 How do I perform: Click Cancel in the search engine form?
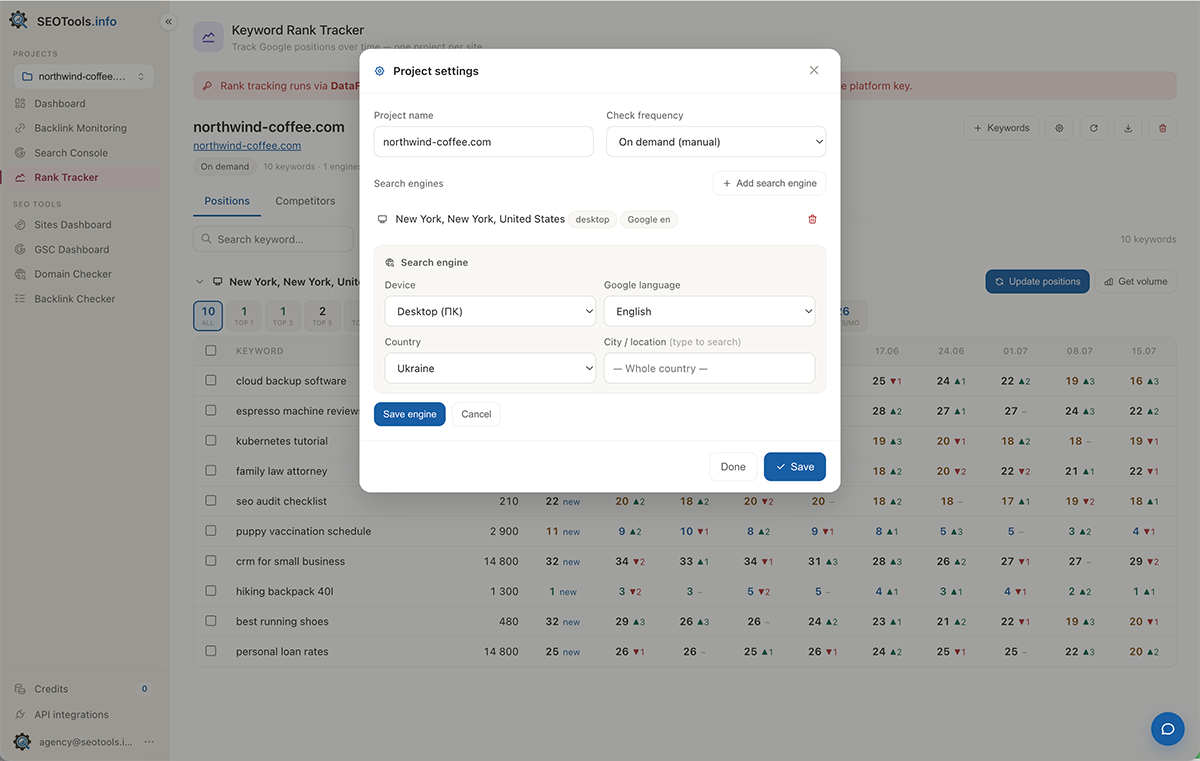click(x=476, y=414)
